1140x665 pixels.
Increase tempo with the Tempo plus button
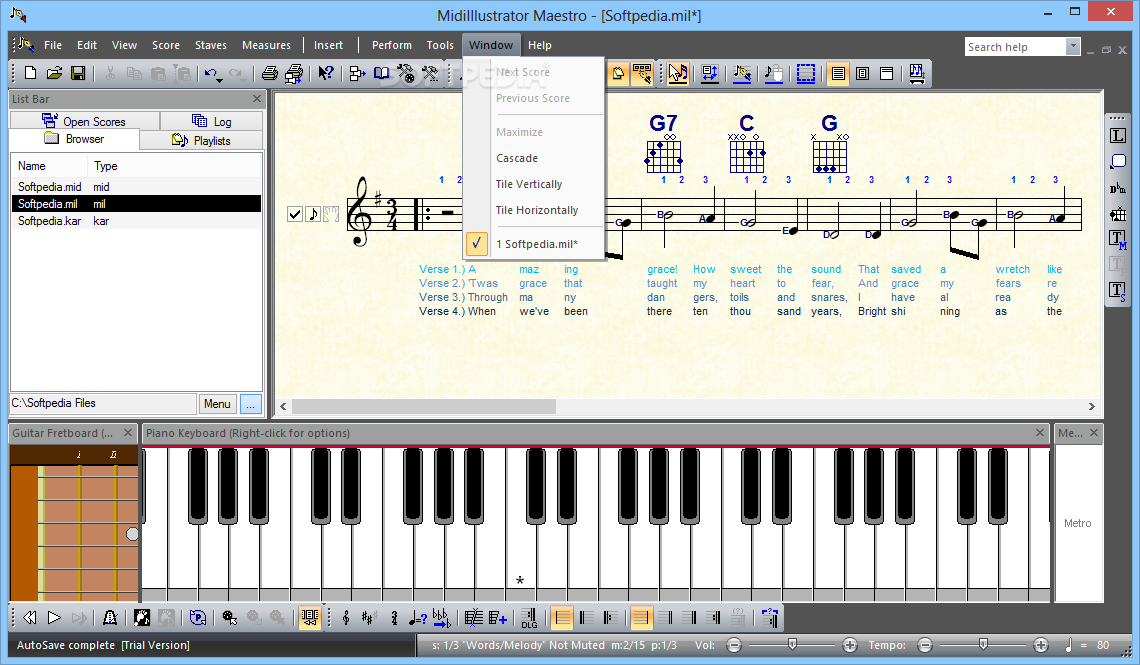[1040, 645]
